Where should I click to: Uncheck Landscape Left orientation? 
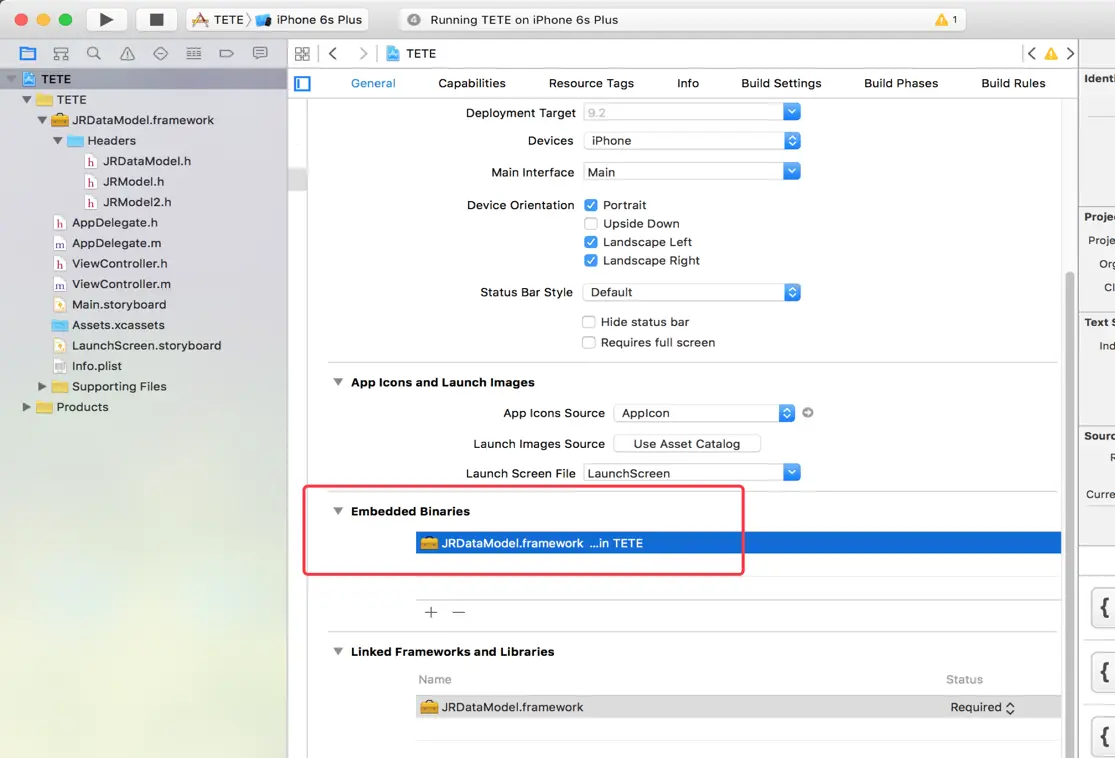[x=590, y=242]
